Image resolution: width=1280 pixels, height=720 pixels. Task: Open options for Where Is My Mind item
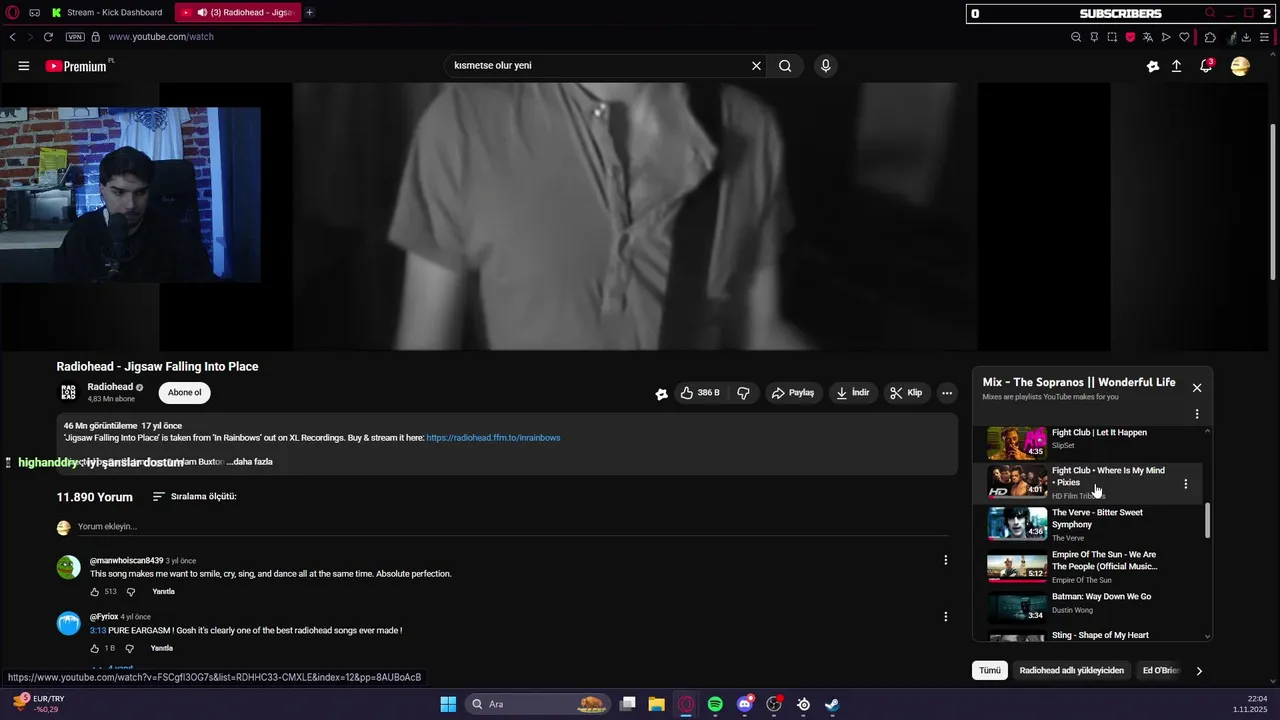point(1186,484)
